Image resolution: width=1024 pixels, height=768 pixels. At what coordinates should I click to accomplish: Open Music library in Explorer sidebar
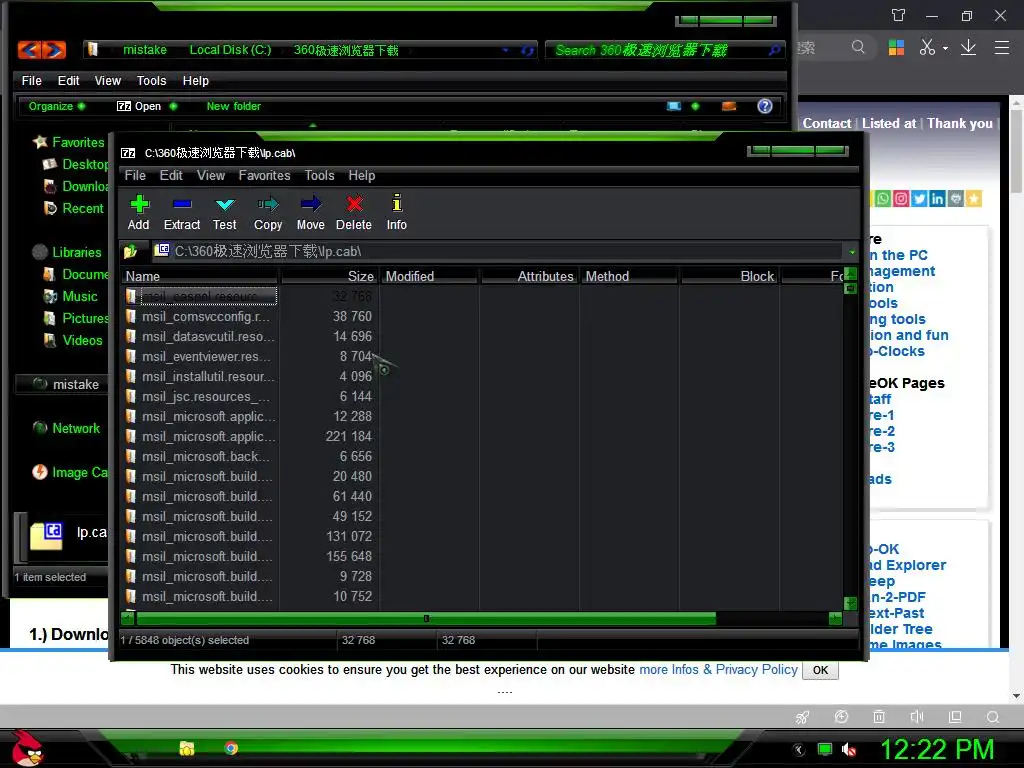pos(71,296)
